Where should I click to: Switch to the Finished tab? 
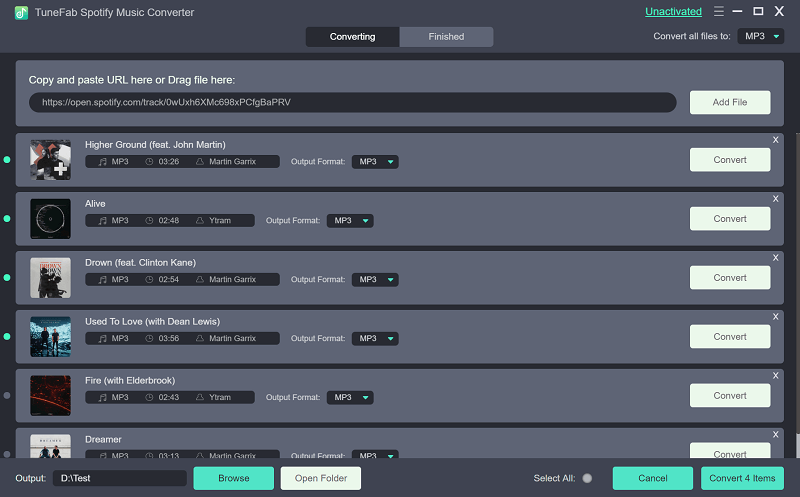tap(446, 37)
